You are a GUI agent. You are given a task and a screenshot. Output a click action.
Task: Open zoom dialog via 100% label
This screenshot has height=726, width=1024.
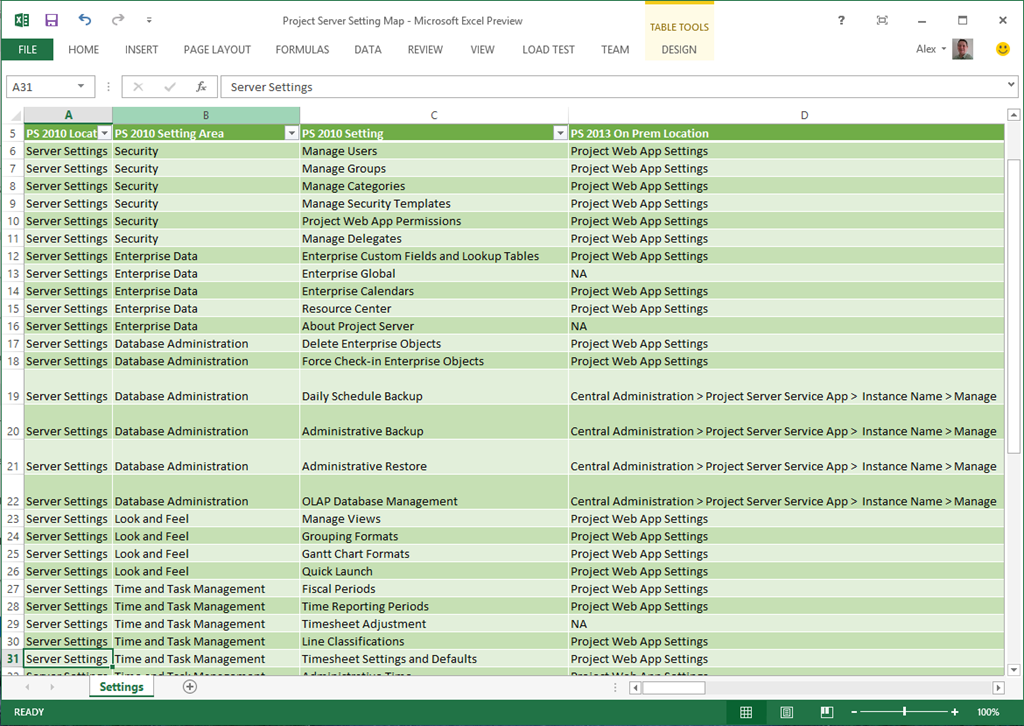988,712
